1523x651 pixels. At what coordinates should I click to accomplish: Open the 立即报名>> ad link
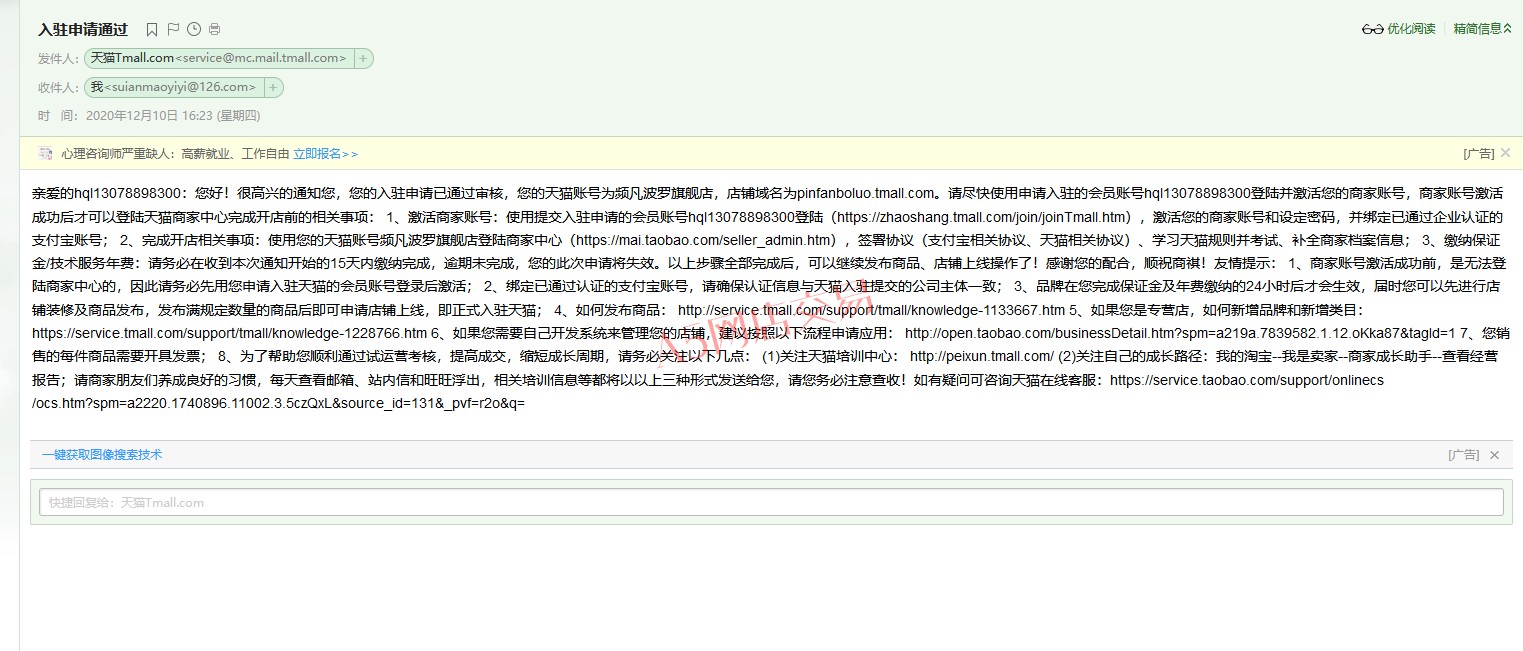tap(325, 154)
